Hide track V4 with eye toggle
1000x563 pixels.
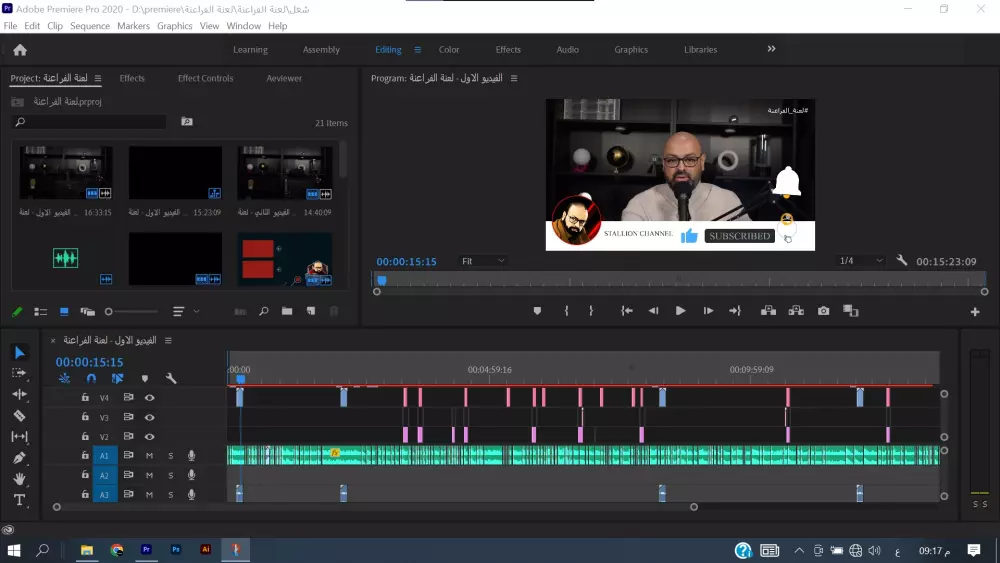pyautogui.click(x=149, y=398)
